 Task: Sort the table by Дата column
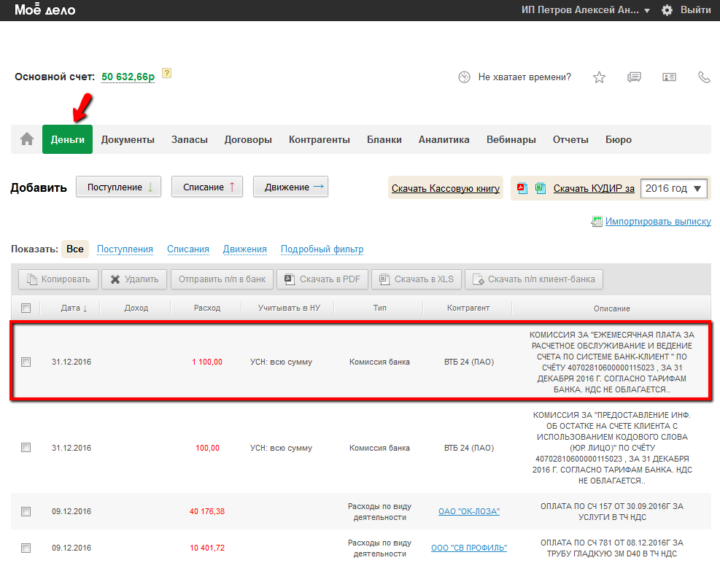(73, 308)
